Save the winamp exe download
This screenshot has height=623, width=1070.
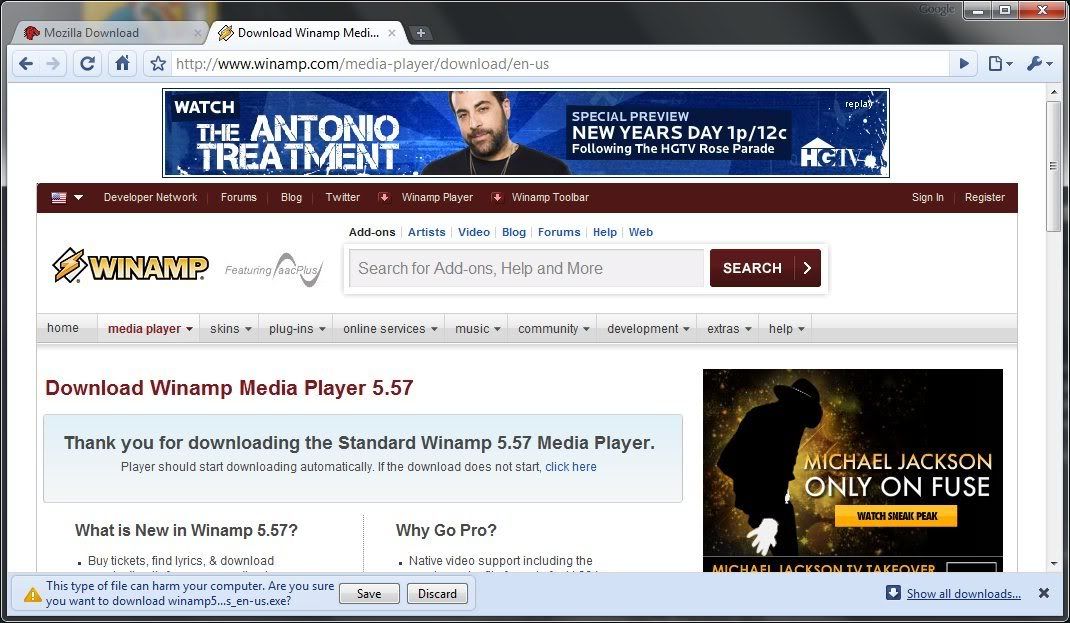tap(369, 594)
